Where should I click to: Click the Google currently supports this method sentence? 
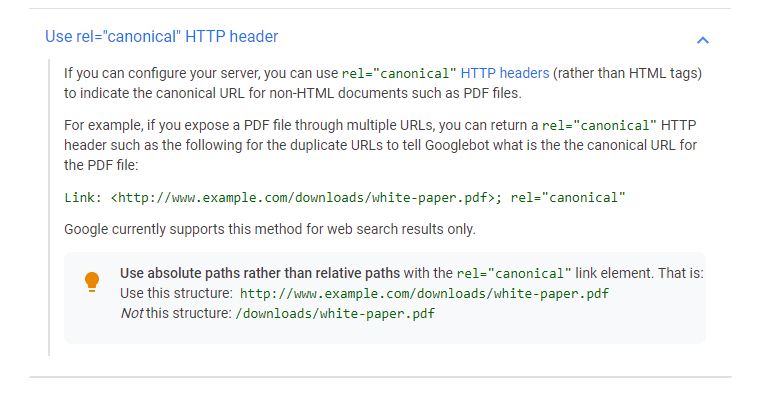point(270,229)
